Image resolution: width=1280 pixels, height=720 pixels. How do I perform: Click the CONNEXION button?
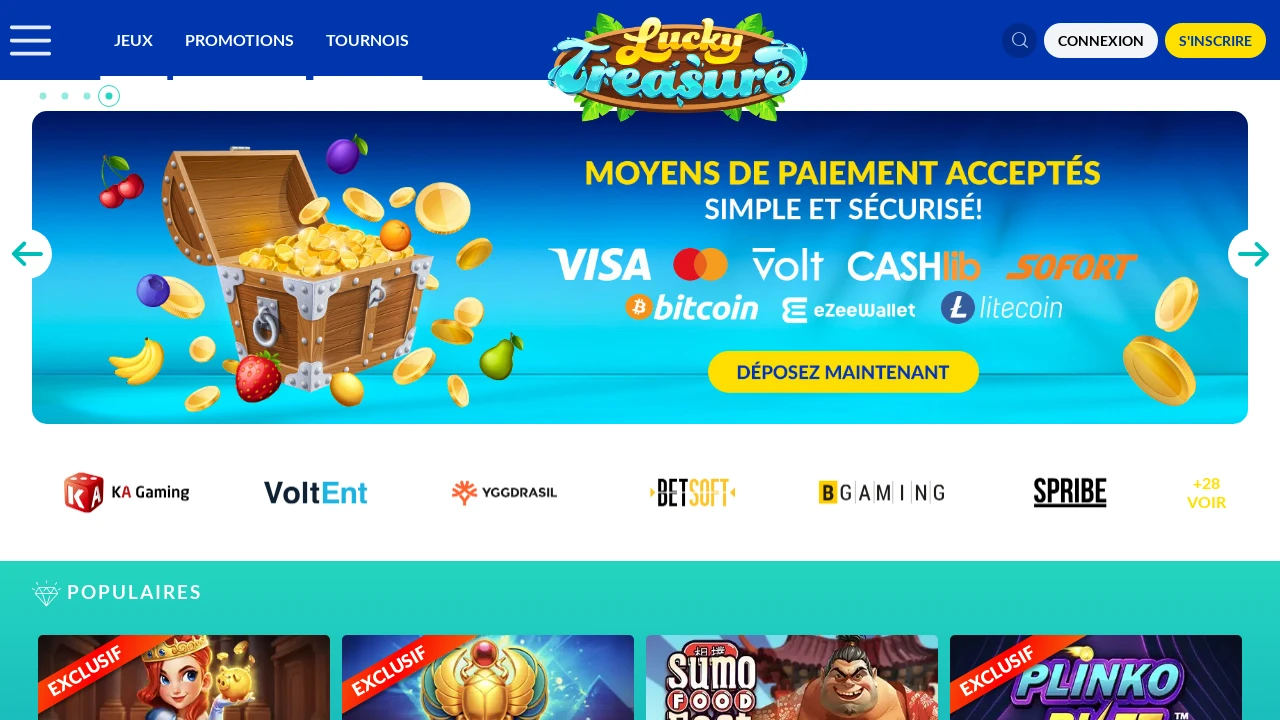[x=1101, y=41]
